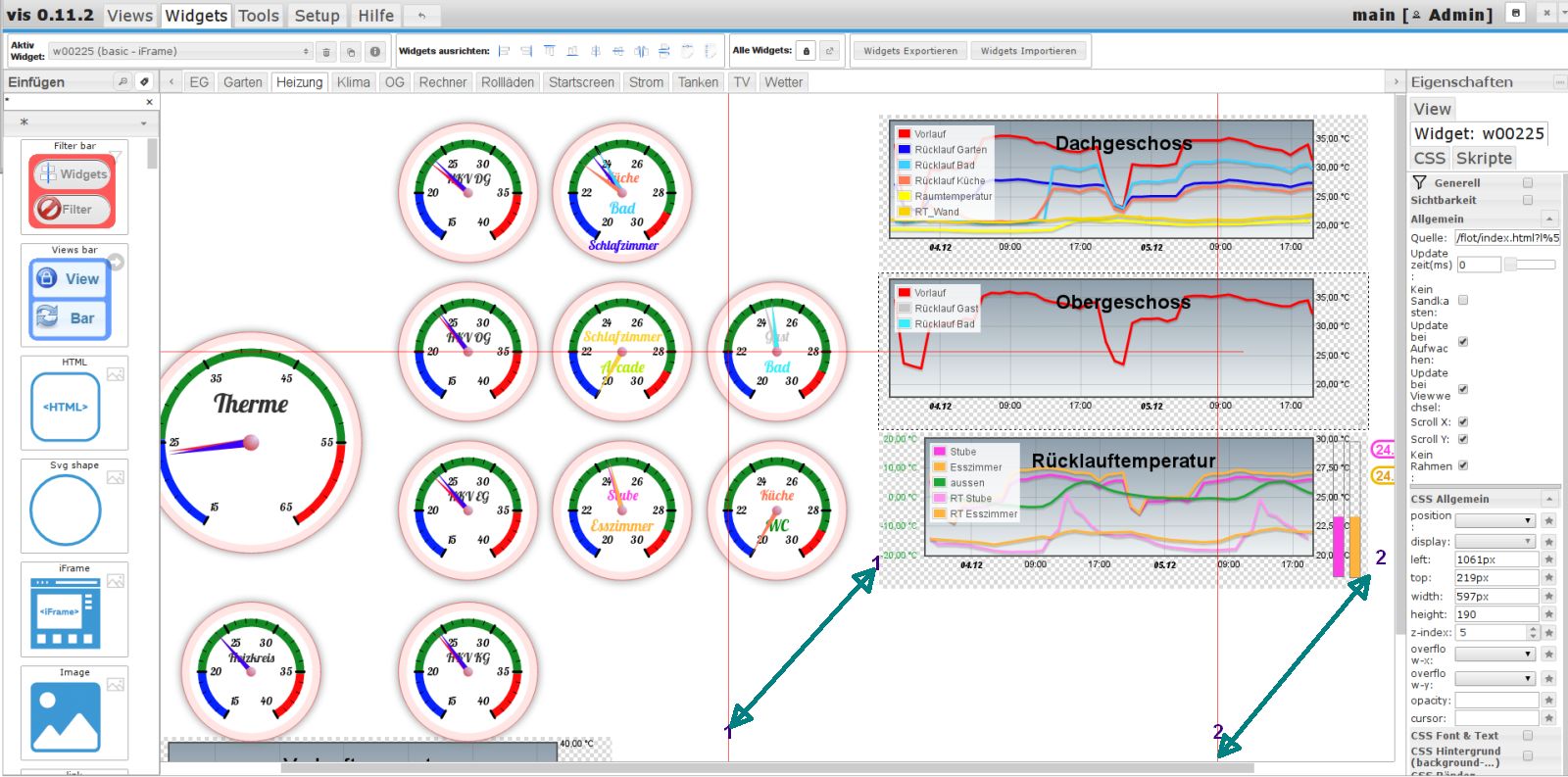The width and height of the screenshot is (1568, 777).
Task: Favorite the left CSS property
Action: 1549,559
